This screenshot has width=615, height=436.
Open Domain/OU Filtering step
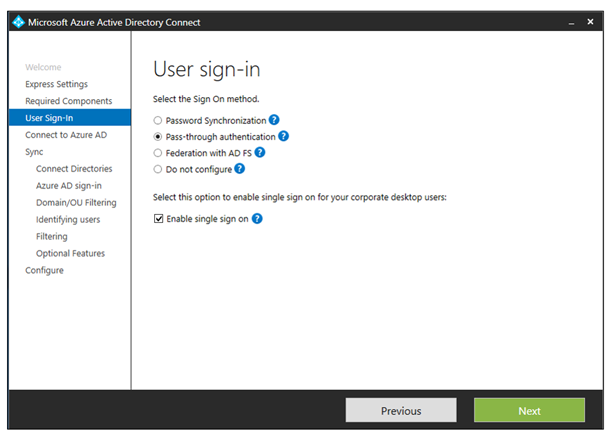coord(76,202)
